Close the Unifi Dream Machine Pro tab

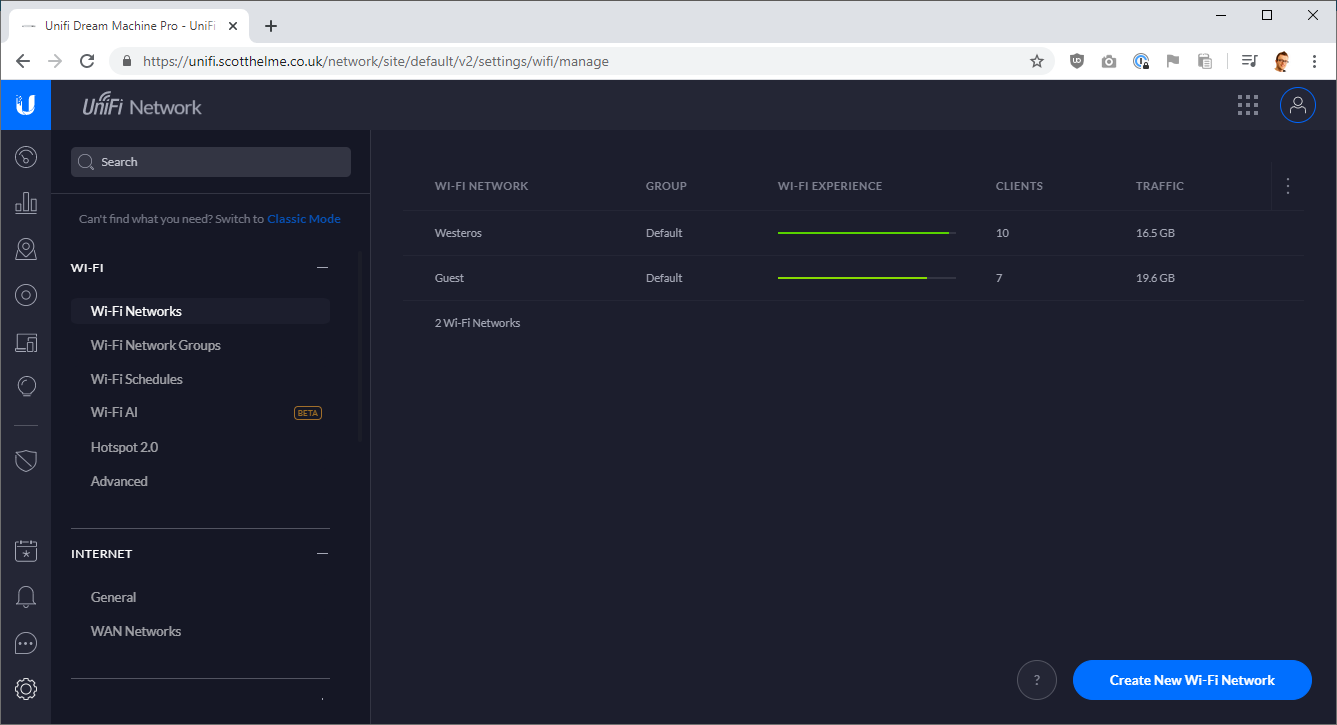click(232, 26)
